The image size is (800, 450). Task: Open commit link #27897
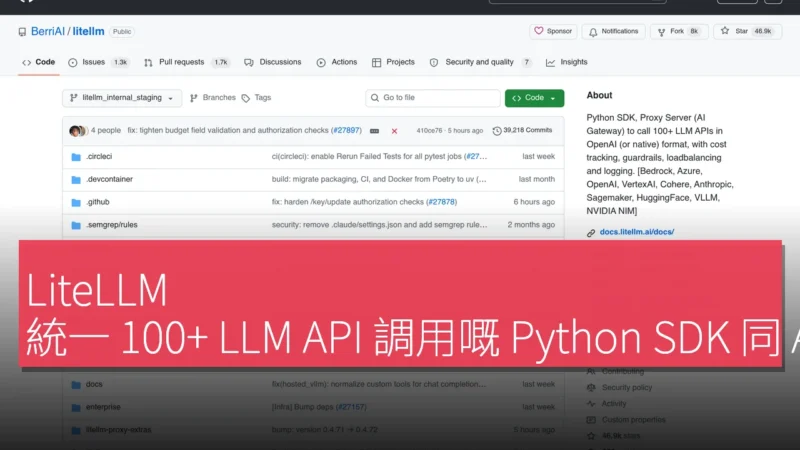[346, 131]
